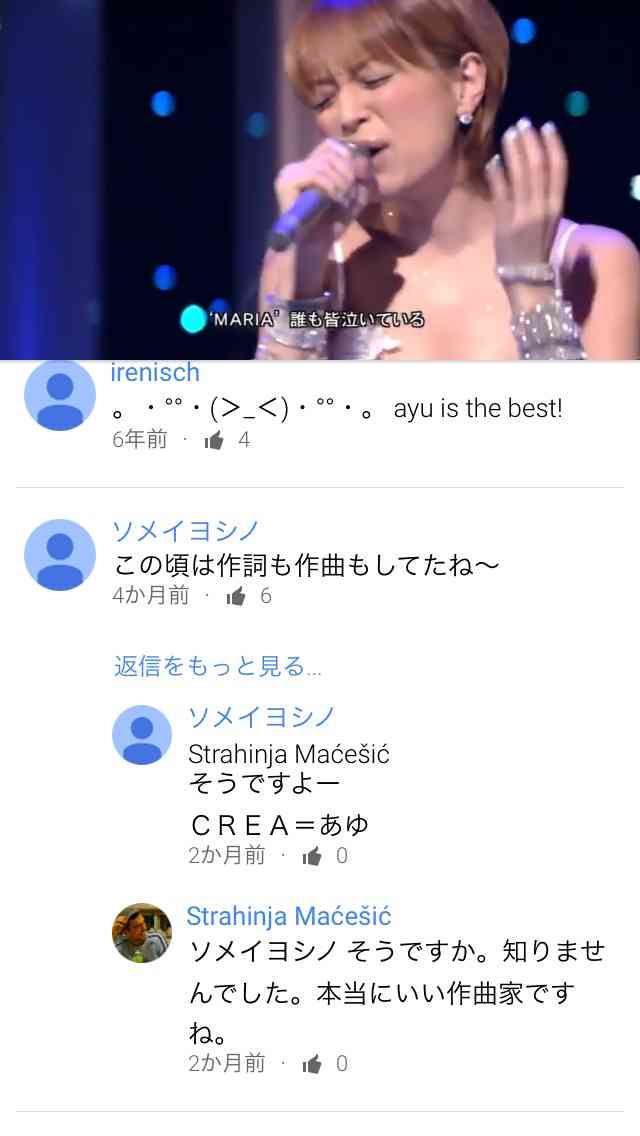
Task: Open ソメイヨシノ username in the reply
Action: (x=262, y=717)
